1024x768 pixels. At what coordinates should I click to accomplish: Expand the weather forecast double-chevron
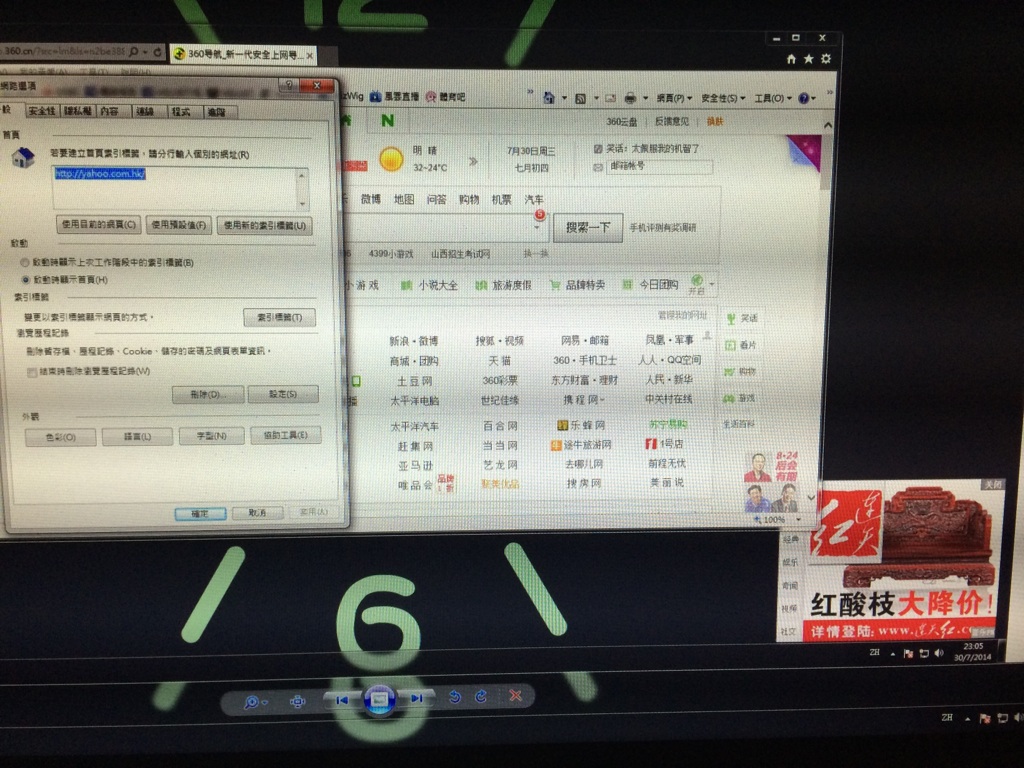pyautogui.click(x=473, y=161)
